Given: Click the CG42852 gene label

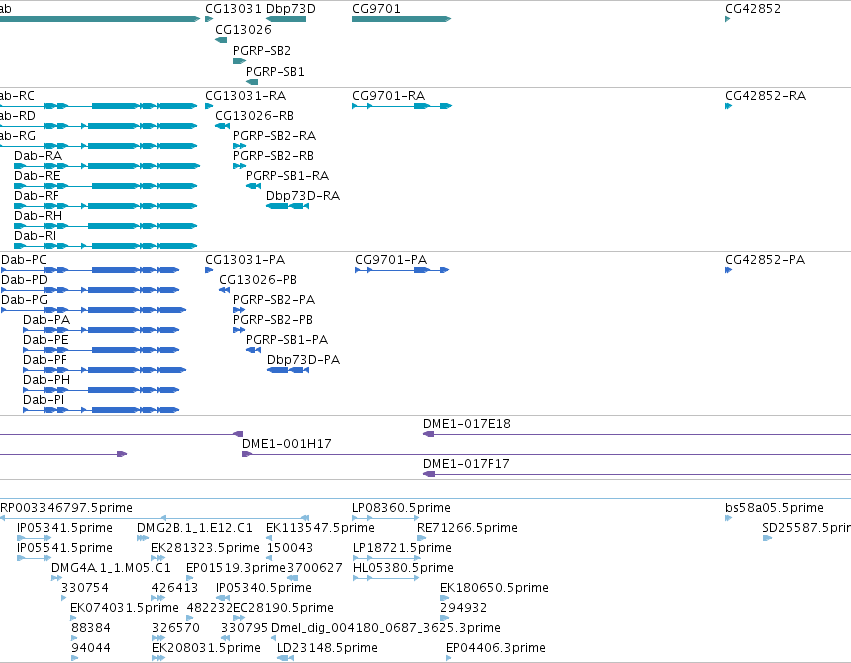Looking at the screenshot, I should coord(753,9).
